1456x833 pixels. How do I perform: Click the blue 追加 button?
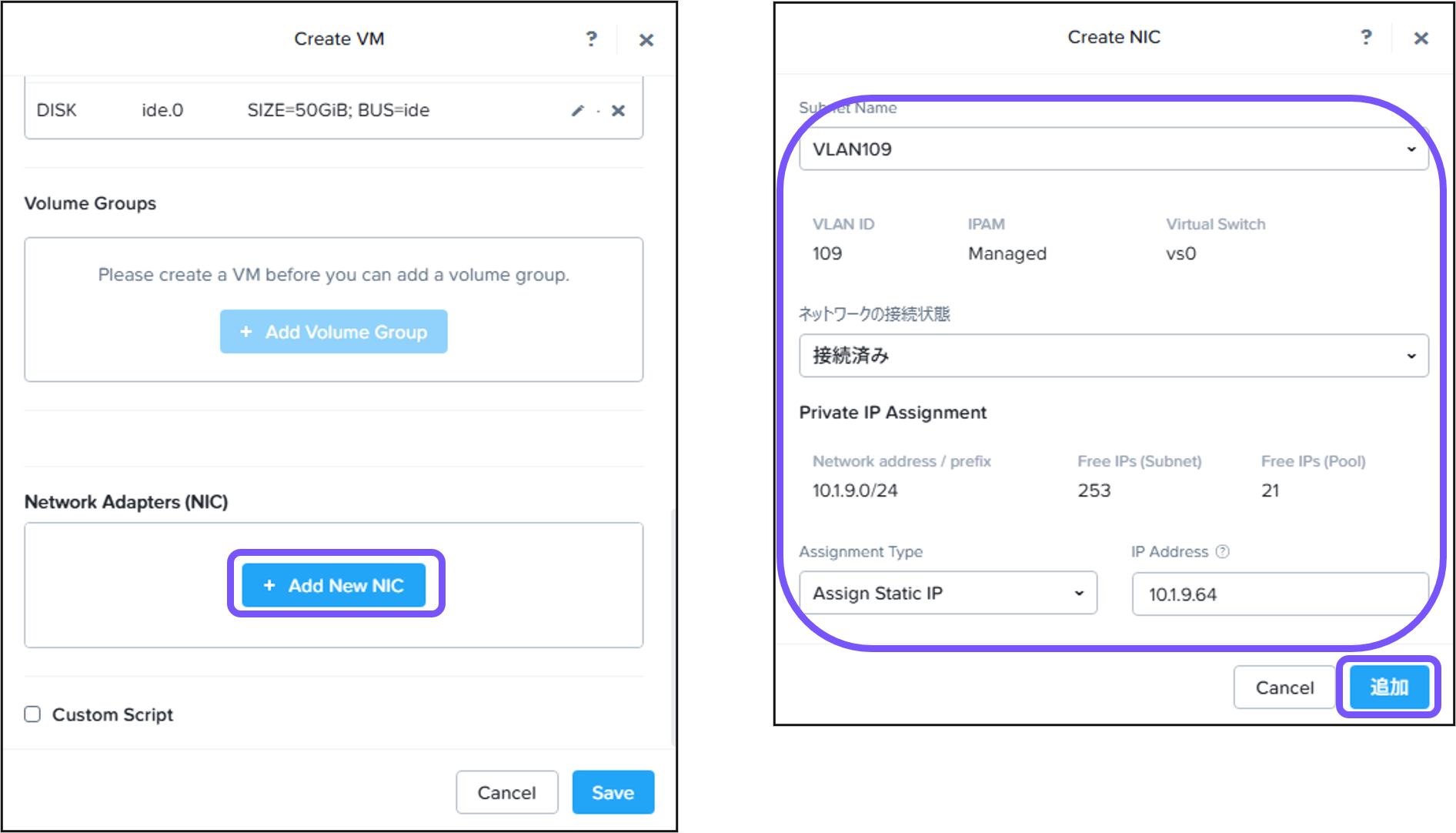1389,687
